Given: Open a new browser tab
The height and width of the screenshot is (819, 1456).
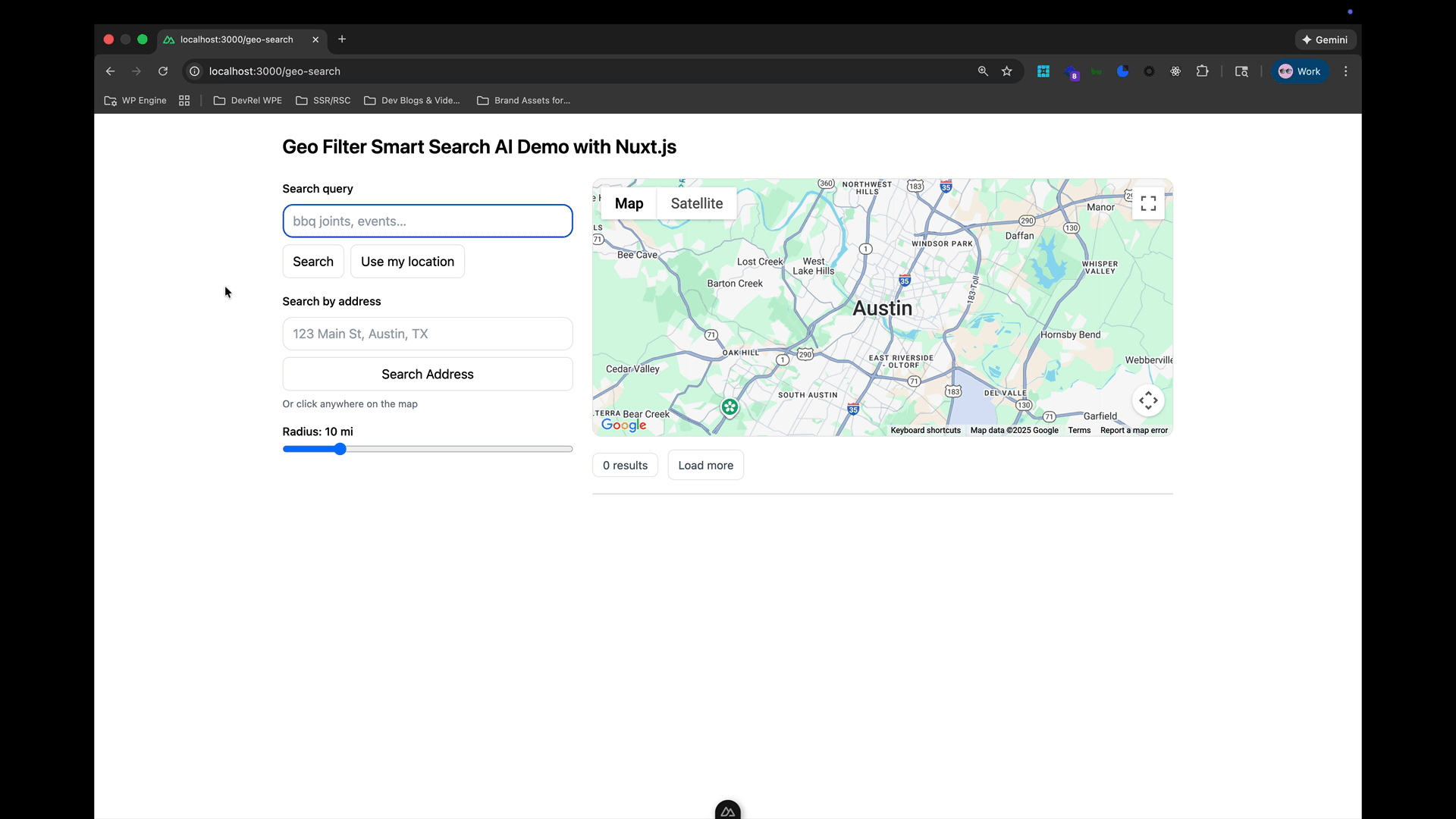Looking at the screenshot, I should pyautogui.click(x=342, y=39).
